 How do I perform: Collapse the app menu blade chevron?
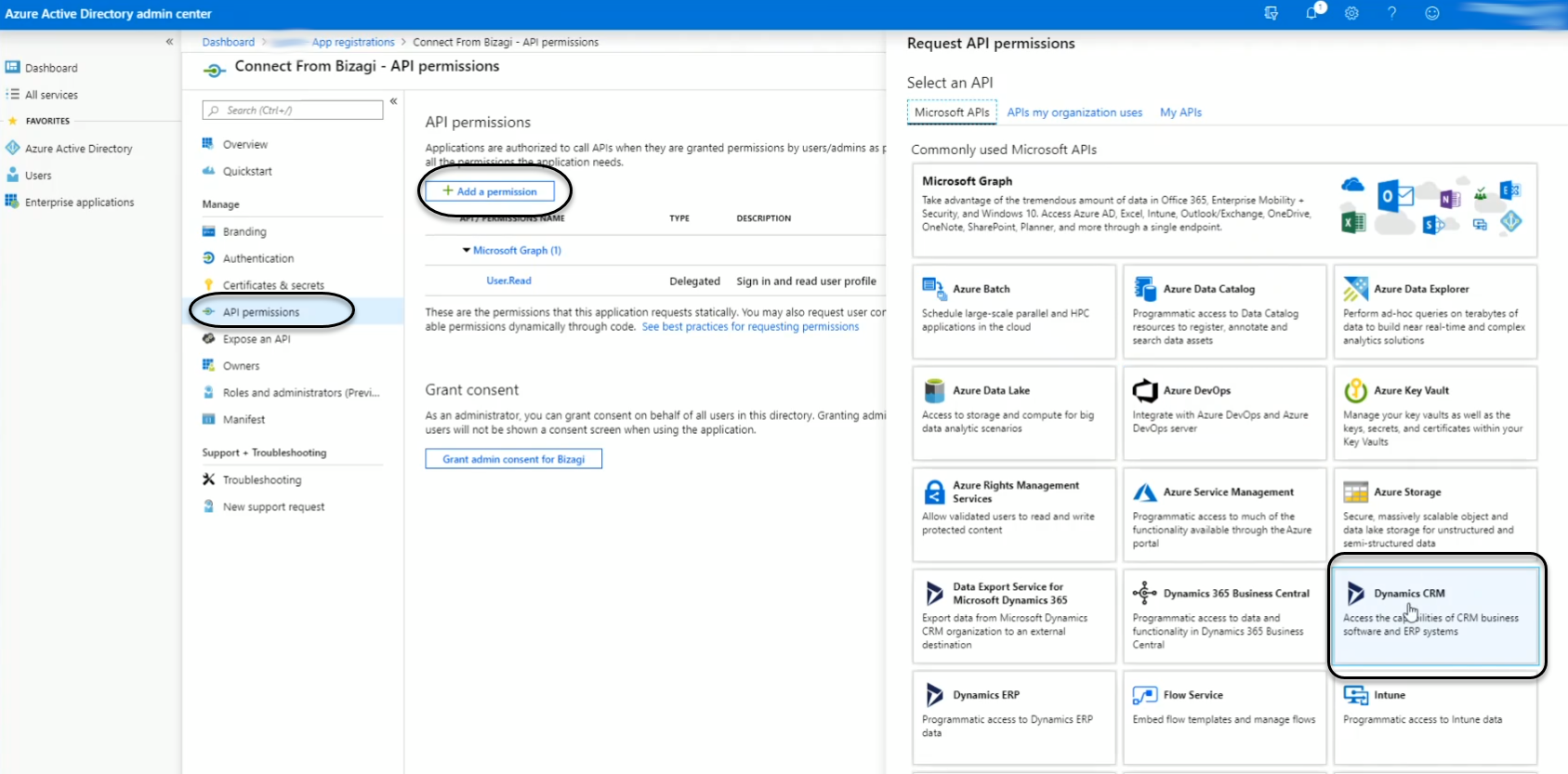click(393, 101)
